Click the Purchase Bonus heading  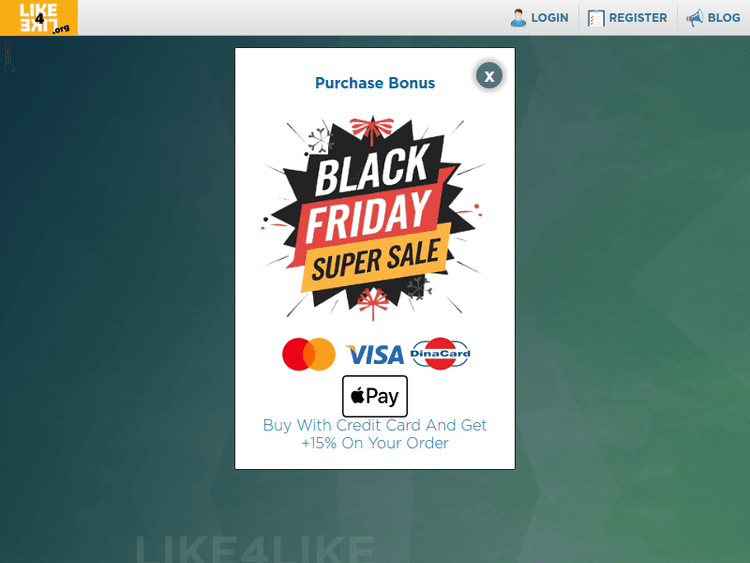(x=375, y=83)
